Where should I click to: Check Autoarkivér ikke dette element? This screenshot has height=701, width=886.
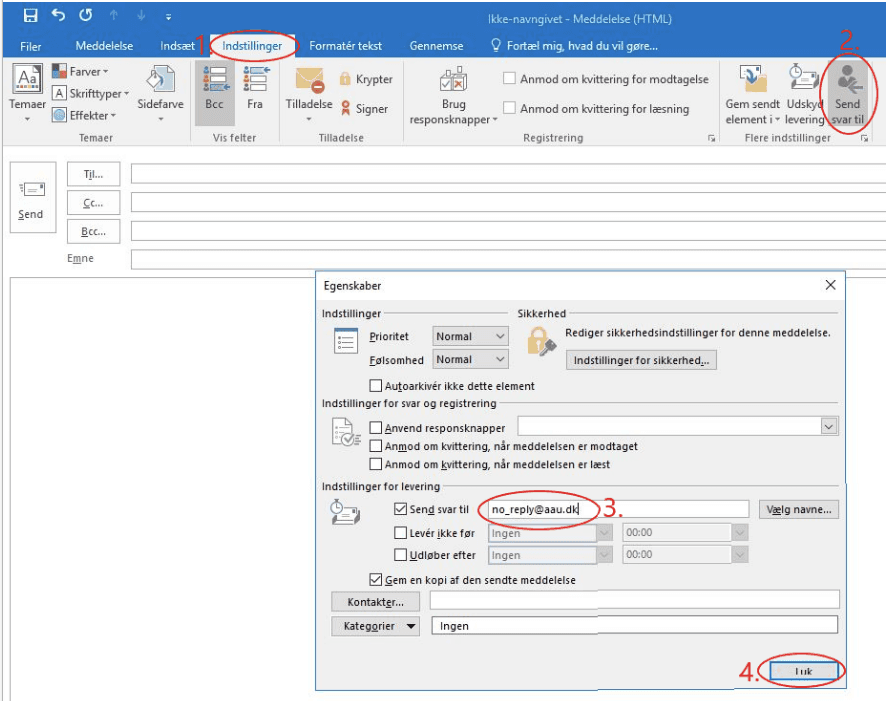376,385
